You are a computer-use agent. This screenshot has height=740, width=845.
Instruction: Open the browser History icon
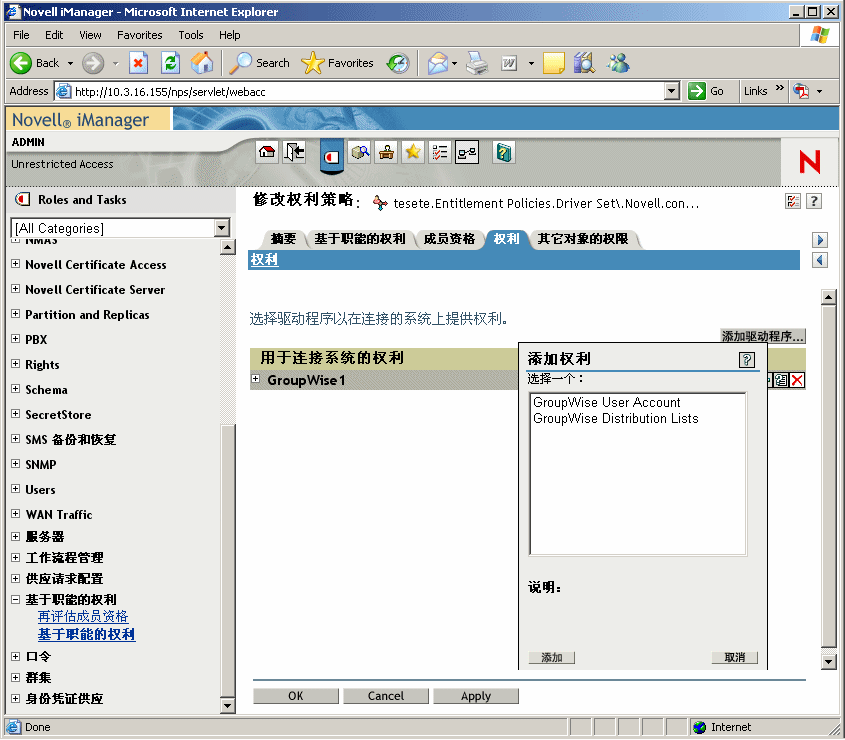click(x=398, y=63)
